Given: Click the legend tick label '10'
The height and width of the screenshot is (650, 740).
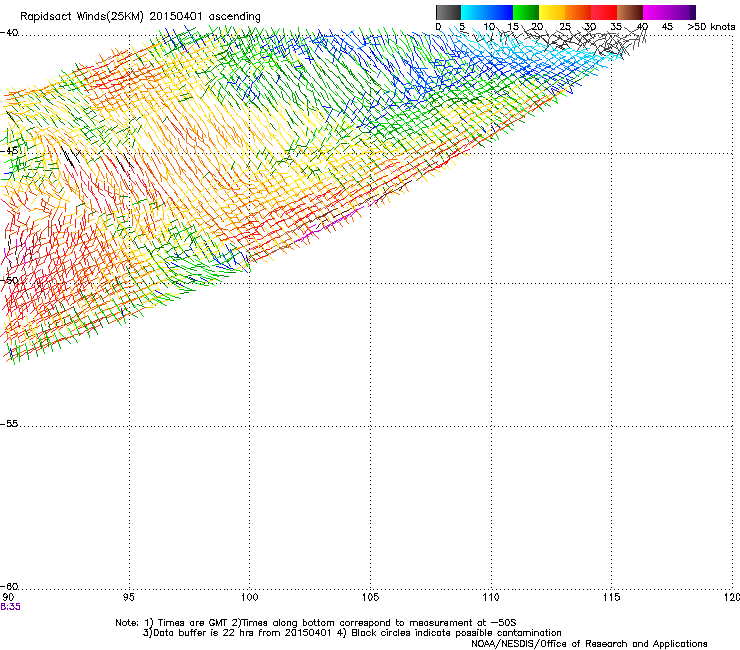Looking at the screenshot, I should point(489,27).
